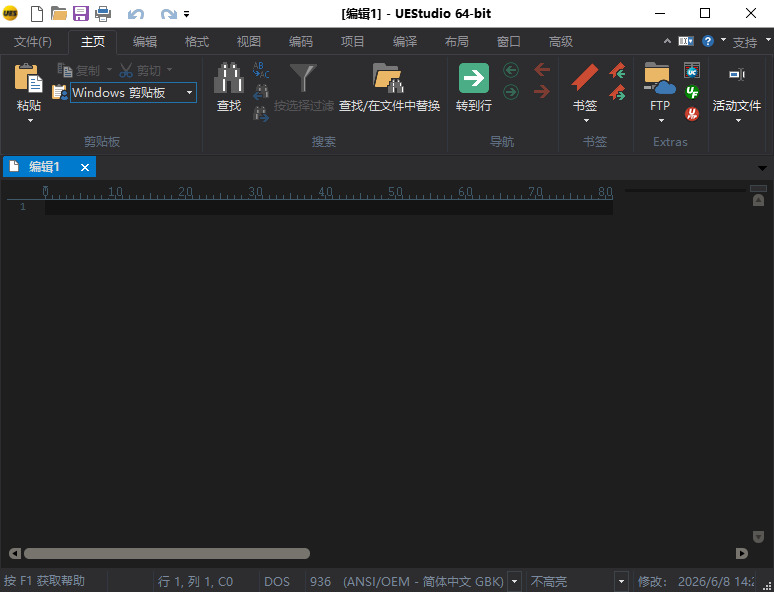
Task: Click New file icon in title bar
Action: pos(37,13)
